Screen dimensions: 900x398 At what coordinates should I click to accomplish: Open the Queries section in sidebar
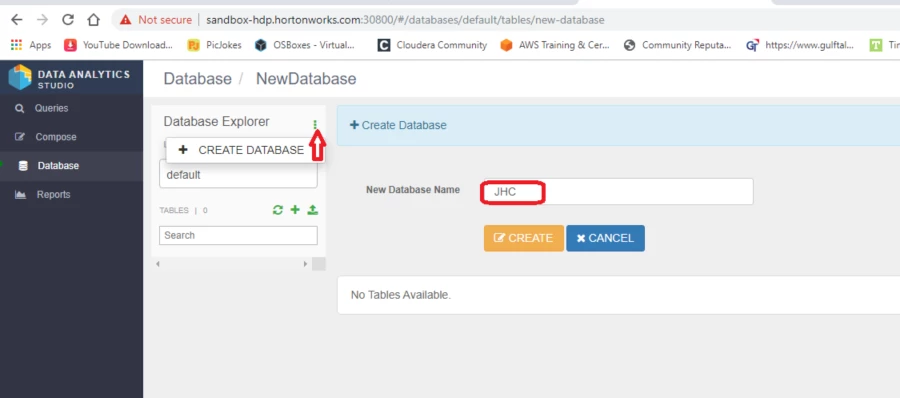point(51,109)
